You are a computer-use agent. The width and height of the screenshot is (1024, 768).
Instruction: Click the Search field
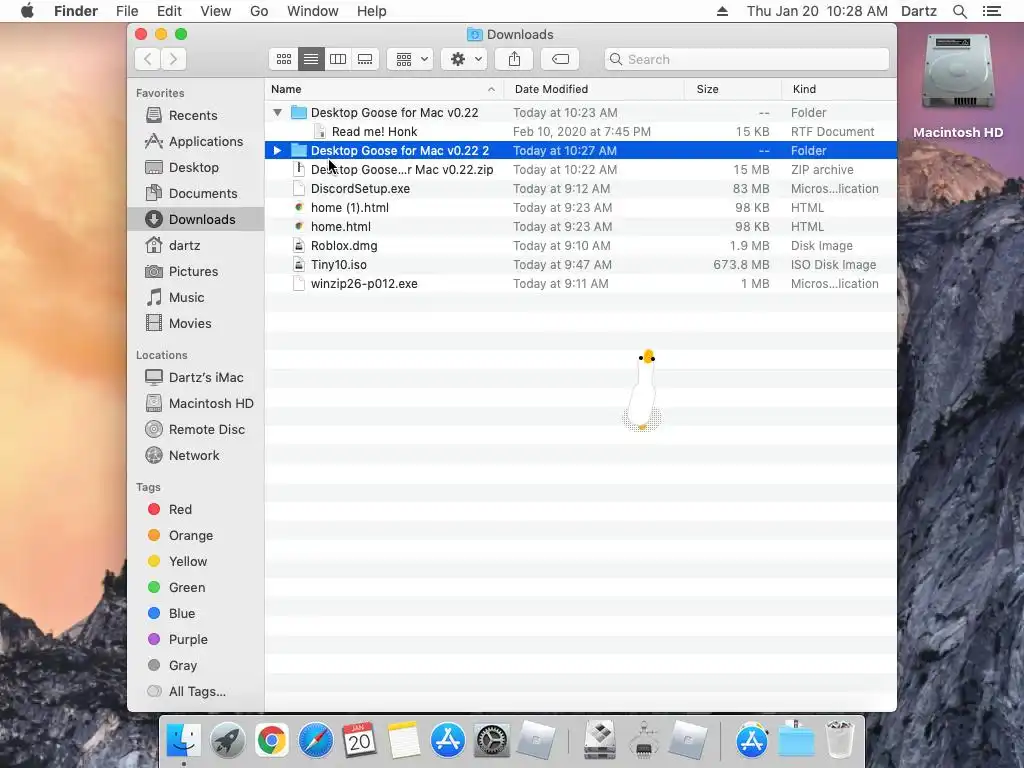[746, 59]
